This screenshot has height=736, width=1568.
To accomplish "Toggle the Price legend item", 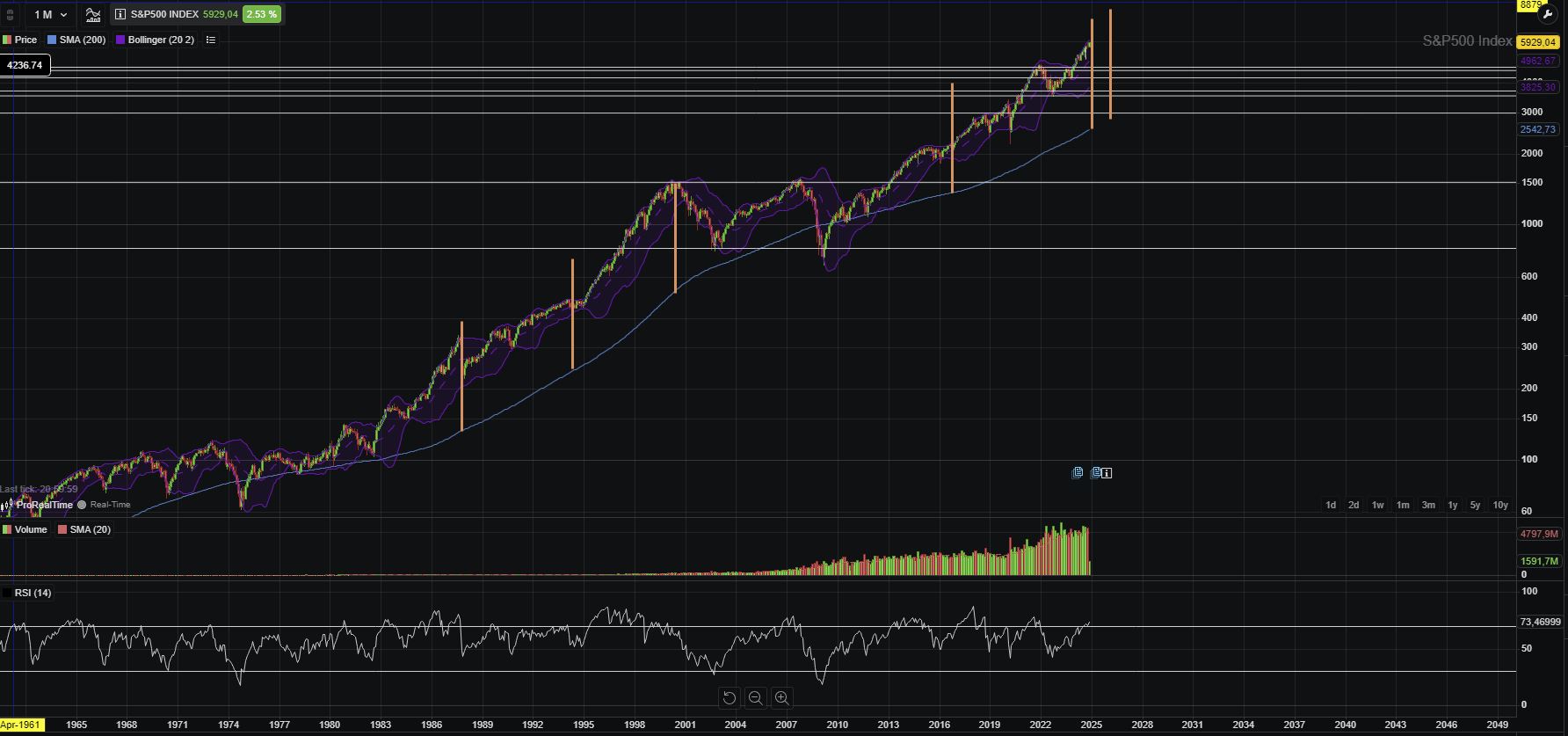I will (19, 40).
